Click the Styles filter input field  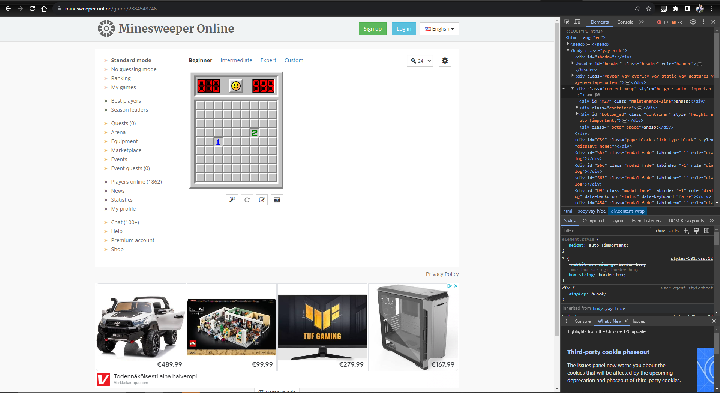pos(606,230)
